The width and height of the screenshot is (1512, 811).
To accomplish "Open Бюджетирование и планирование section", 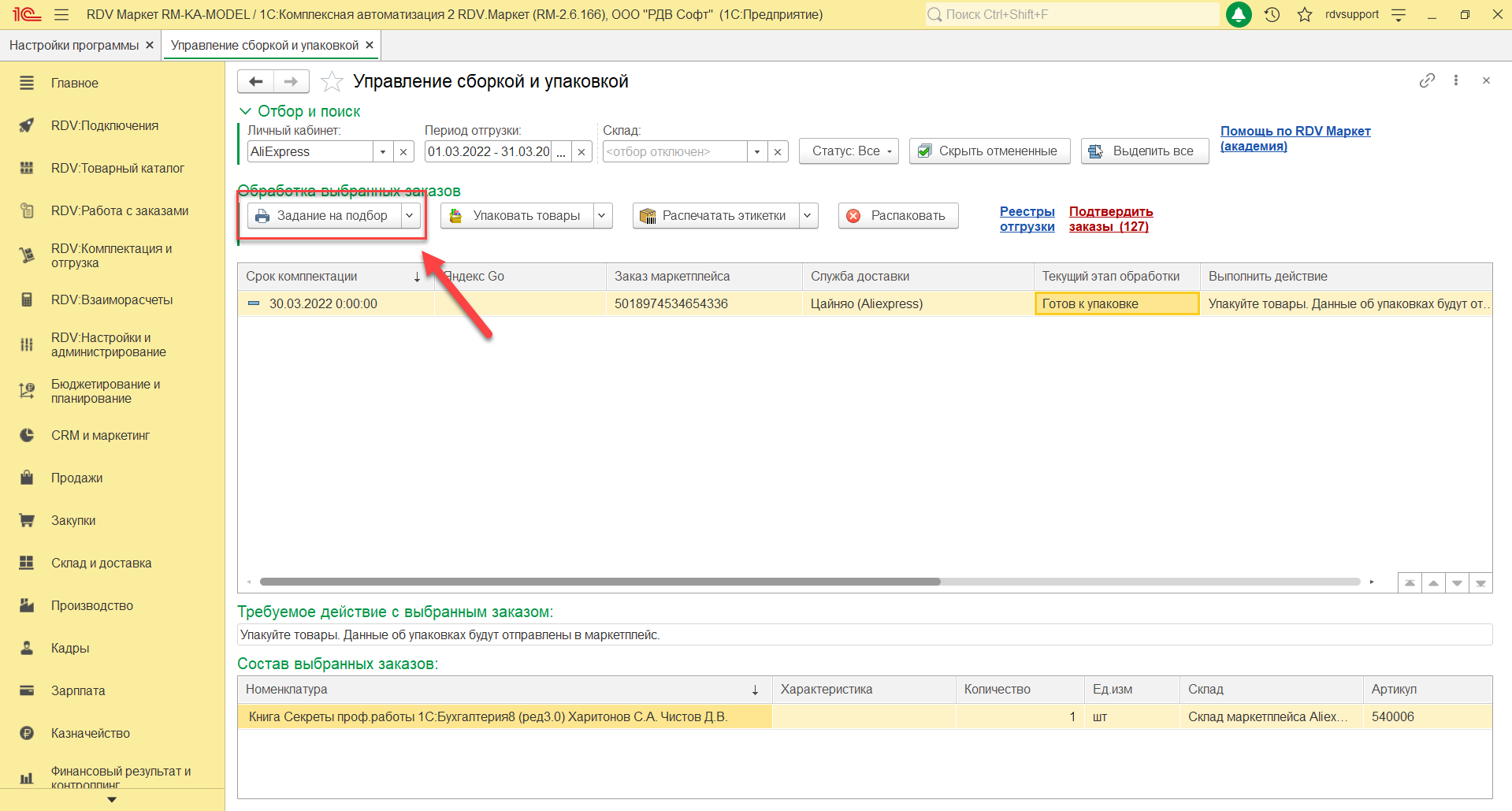I will tap(112, 391).
